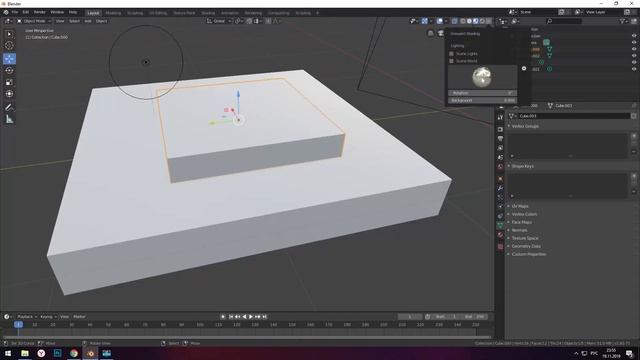
Task: Open the World properties tab
Action: click(500, 167)
